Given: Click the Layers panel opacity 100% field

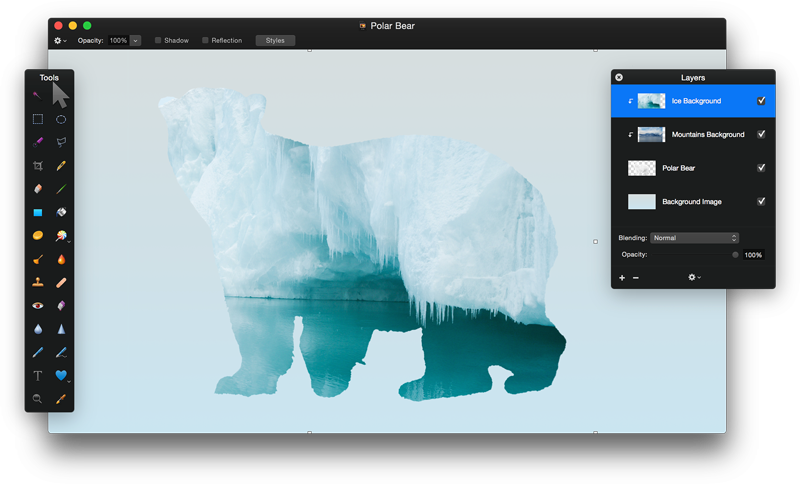Looking at the screenshot, I should (x=753, y=254).
